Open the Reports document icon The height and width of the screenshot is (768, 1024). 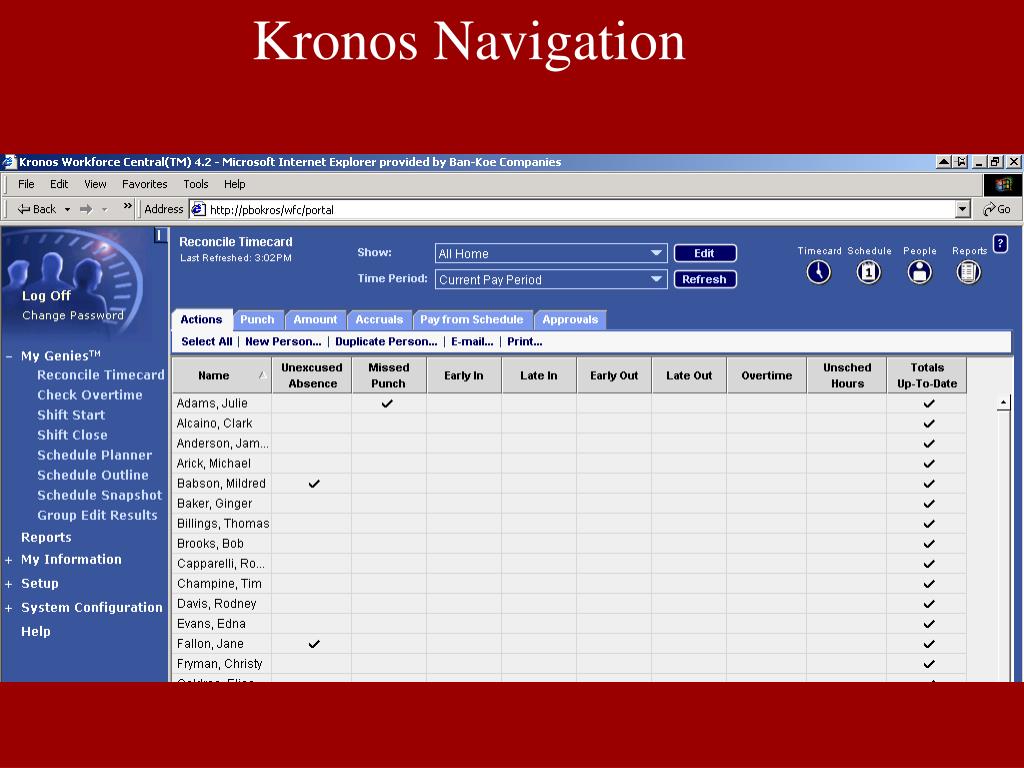(x=968, y=272)
